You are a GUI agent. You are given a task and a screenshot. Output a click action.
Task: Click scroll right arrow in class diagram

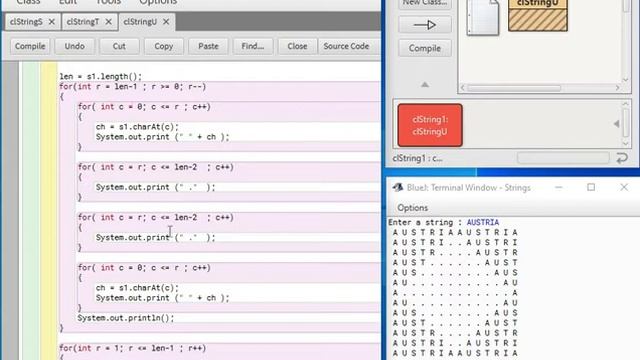point(617,88)
